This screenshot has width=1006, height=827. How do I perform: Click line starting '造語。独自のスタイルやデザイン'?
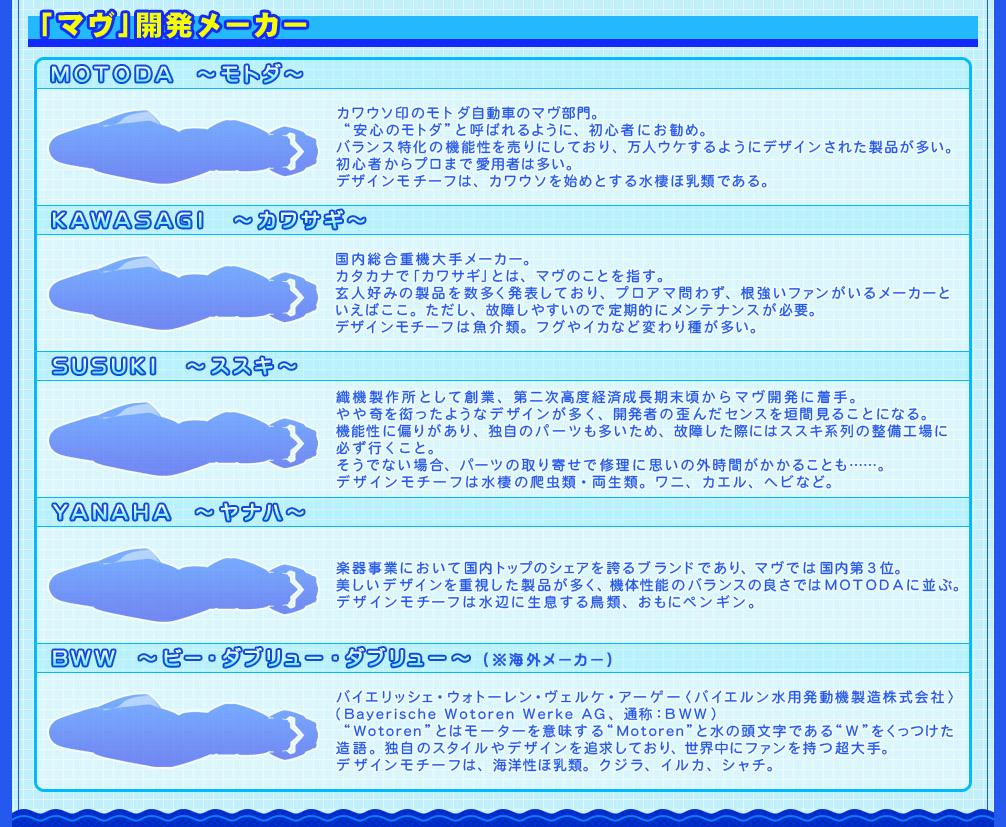pyautogui.click(x=613, y=749)
